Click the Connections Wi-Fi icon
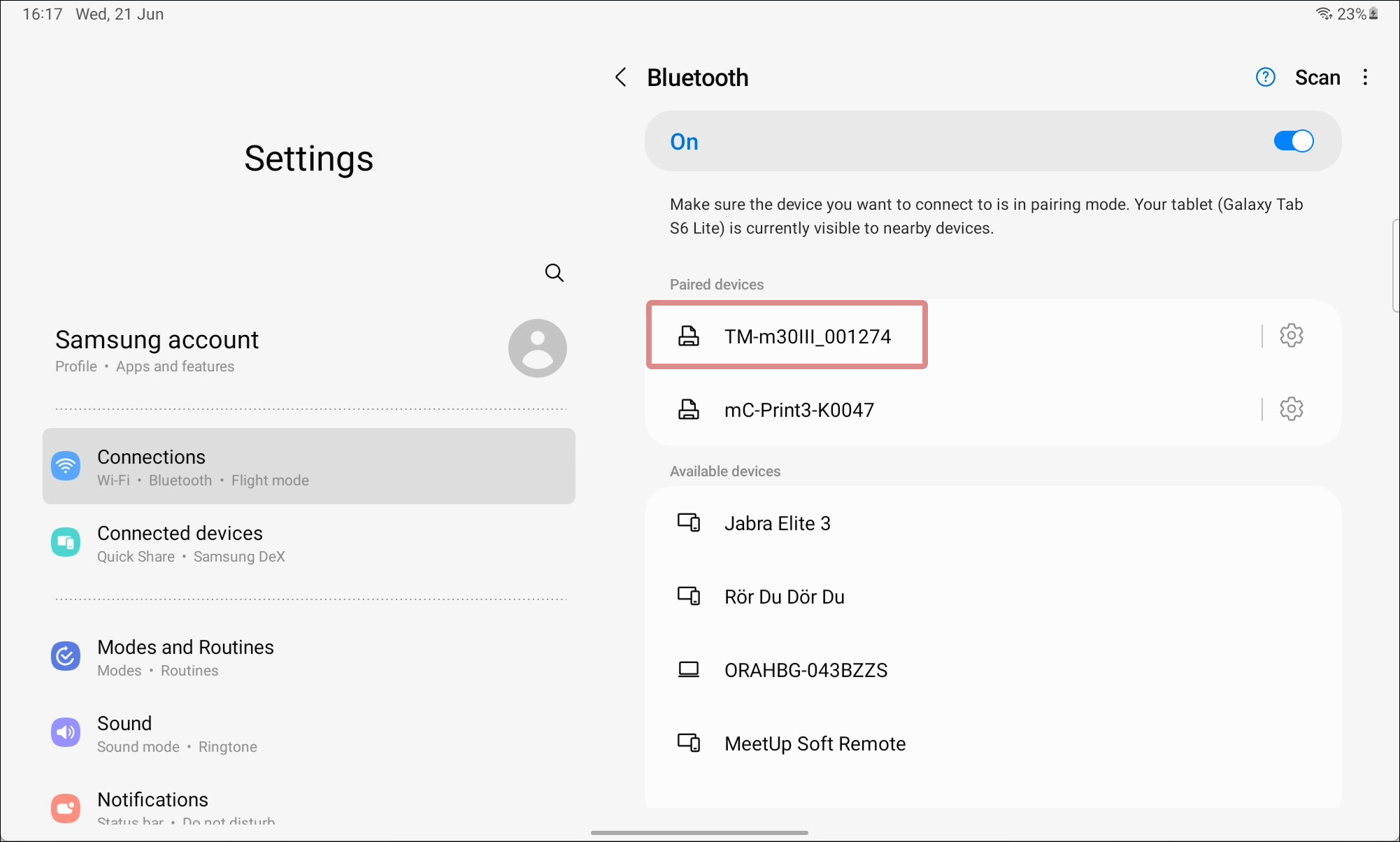The height and width of the screenshot is (842, 1400). [66, 465]
